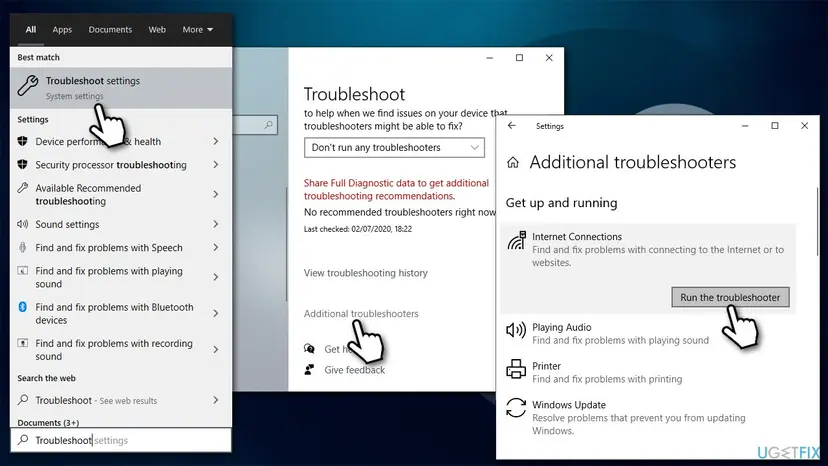
Task: Click the wrench icon beside Available Recommended troubleshooting
Action: coord(22,188)
